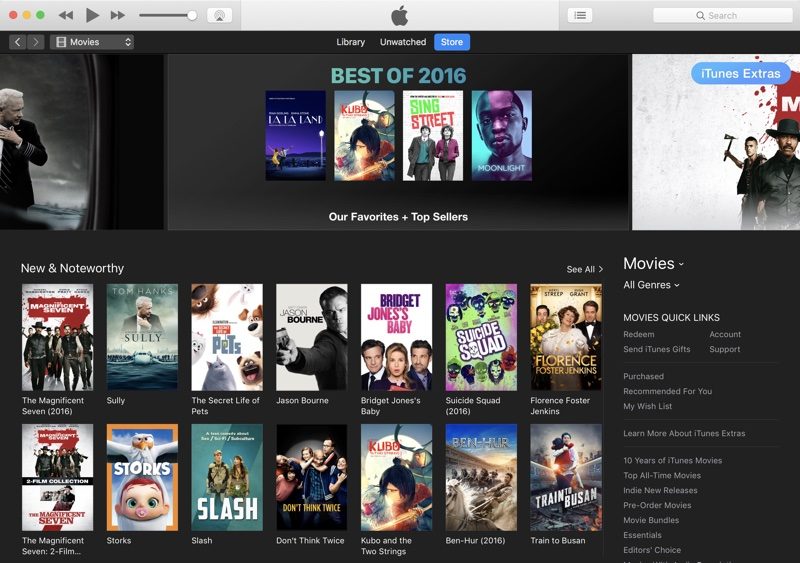Click the Search field
This screenshot has width=800, height=563.
tap(722, 15)
